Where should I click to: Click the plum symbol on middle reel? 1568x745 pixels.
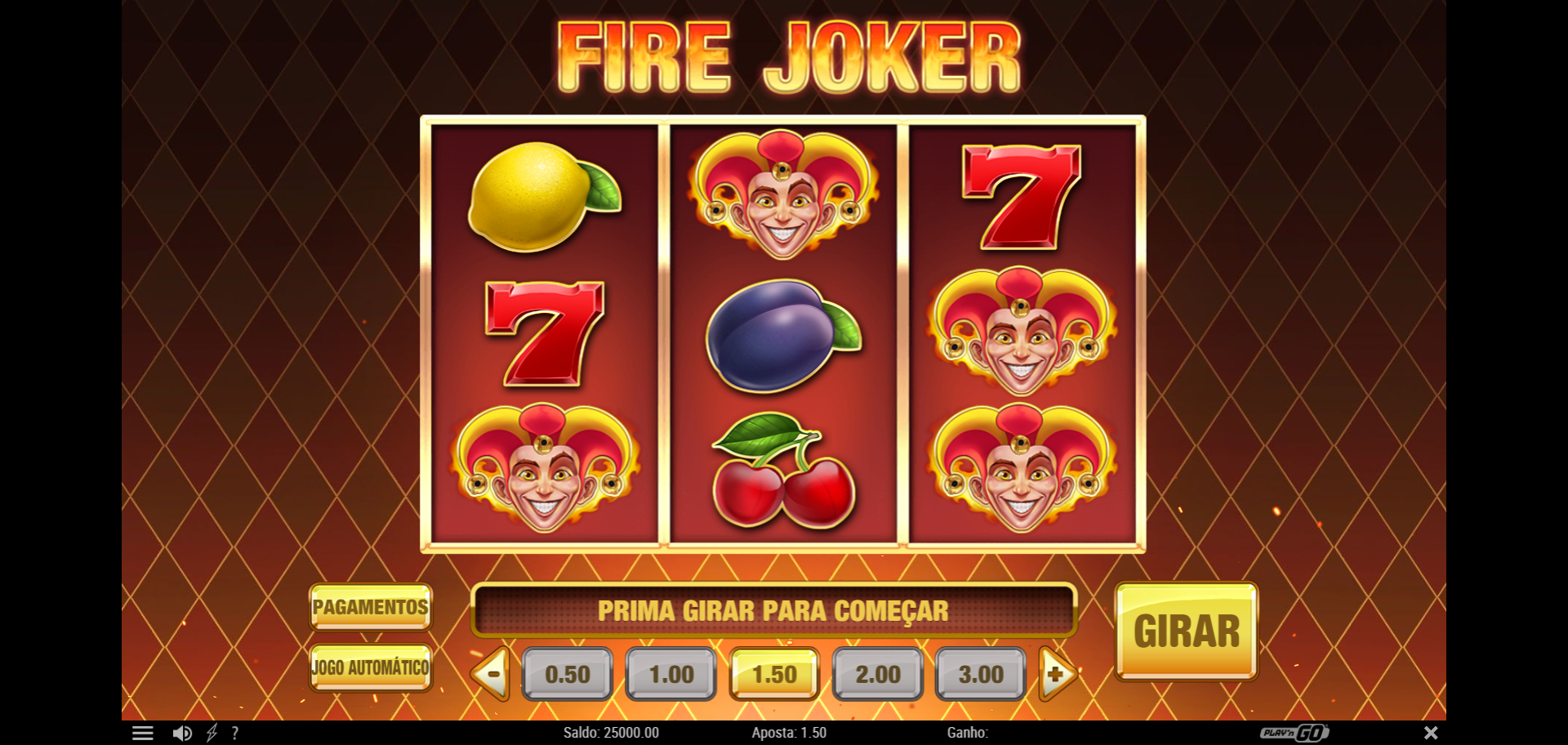pos(783,335)
